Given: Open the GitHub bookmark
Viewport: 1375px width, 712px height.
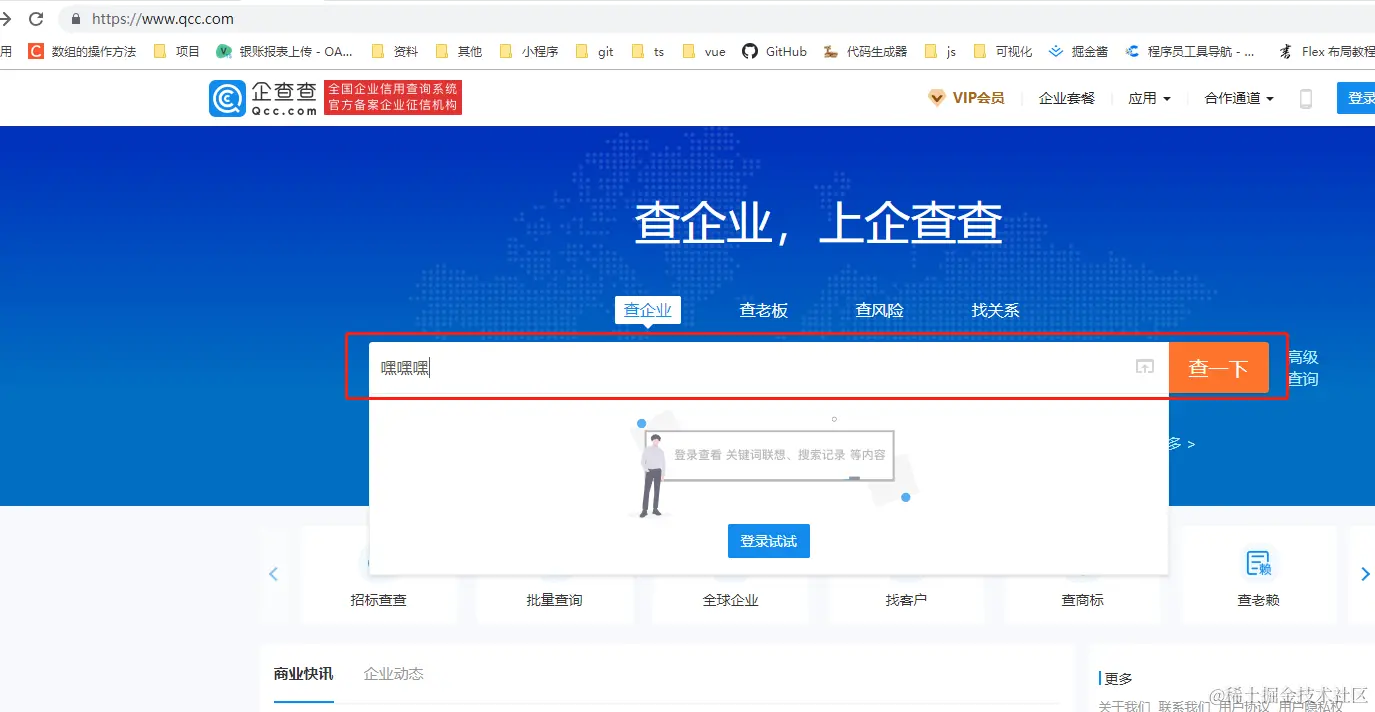Looking at the screenshot, I should 775,51.
